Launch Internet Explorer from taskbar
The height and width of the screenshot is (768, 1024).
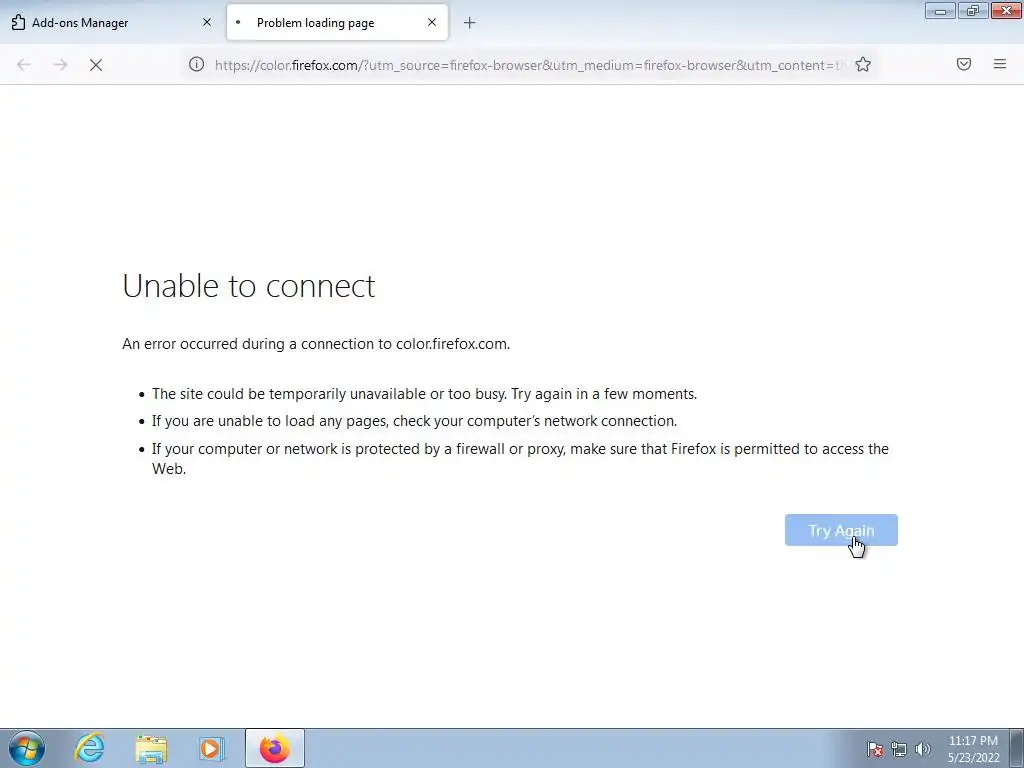coord(89,748)
